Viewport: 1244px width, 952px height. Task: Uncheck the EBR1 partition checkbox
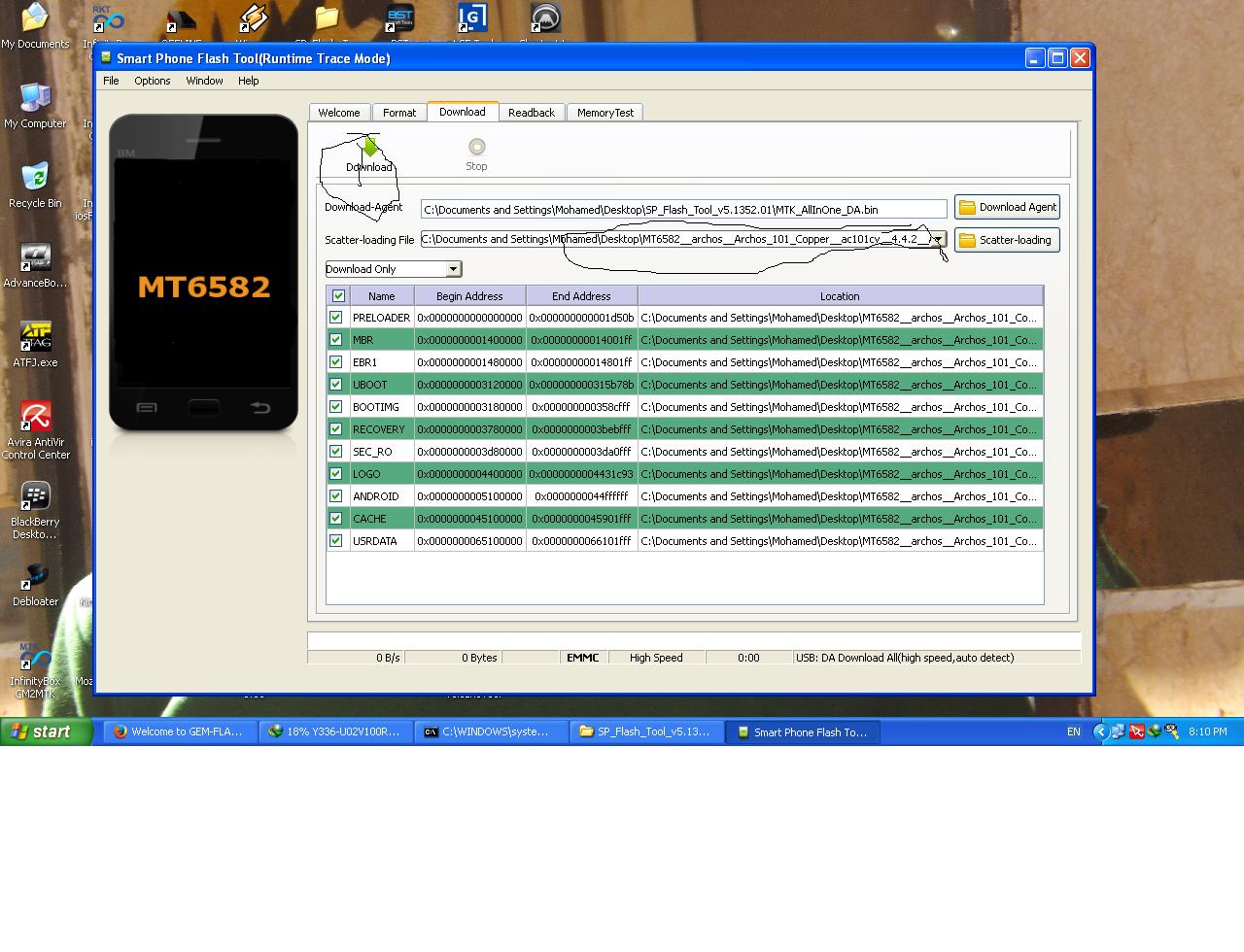336,362
